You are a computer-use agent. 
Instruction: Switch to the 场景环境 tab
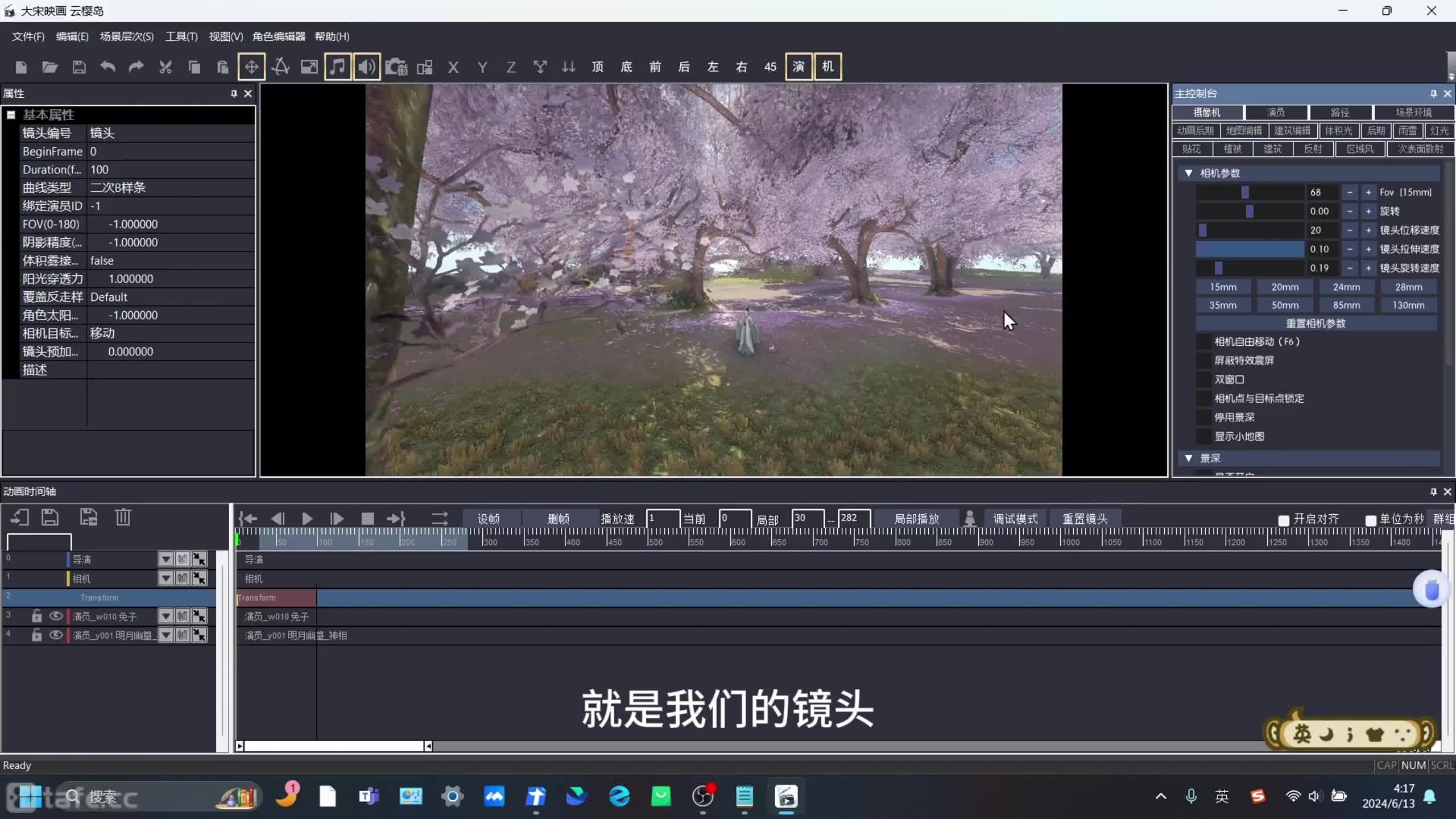pyautogui.click(x=1413, y=113)
